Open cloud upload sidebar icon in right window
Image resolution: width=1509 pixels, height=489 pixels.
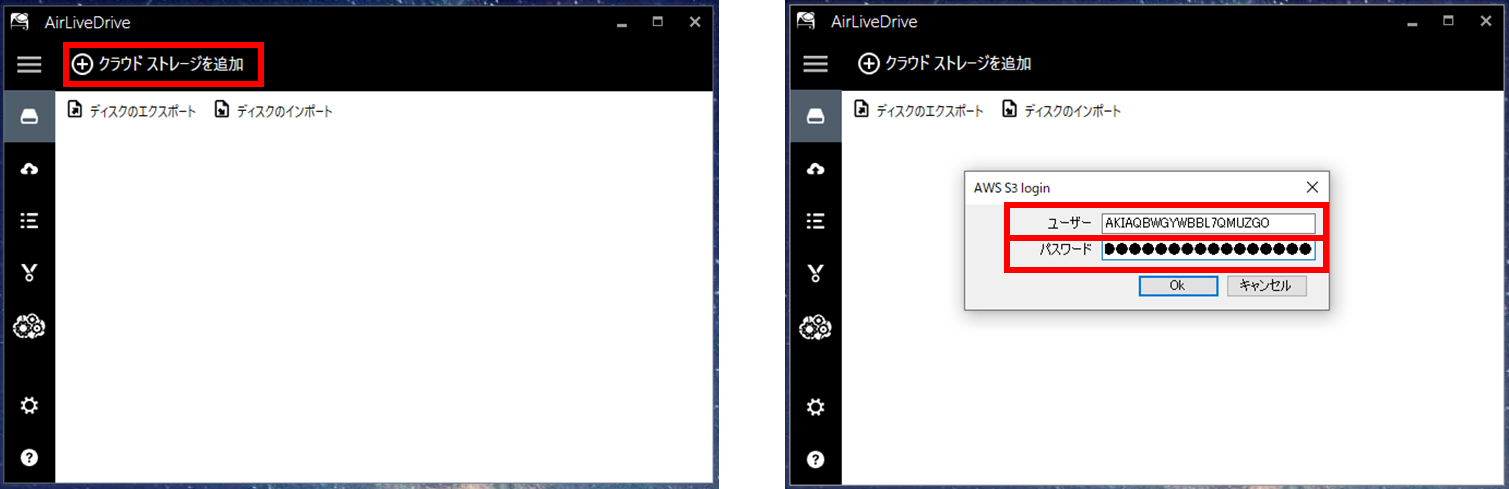[816, 169]
